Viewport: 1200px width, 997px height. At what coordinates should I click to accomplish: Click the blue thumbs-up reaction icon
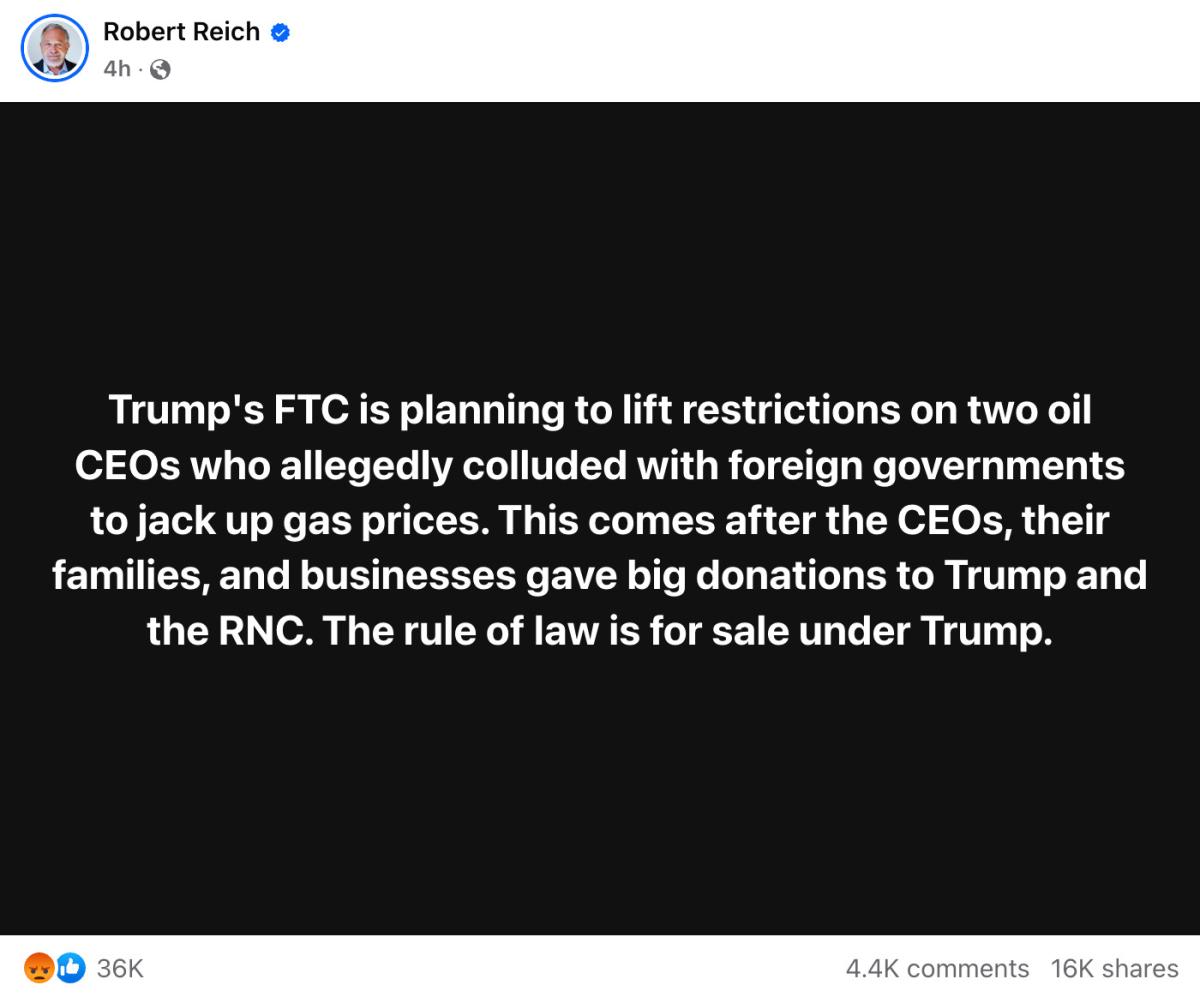point(70,967)
